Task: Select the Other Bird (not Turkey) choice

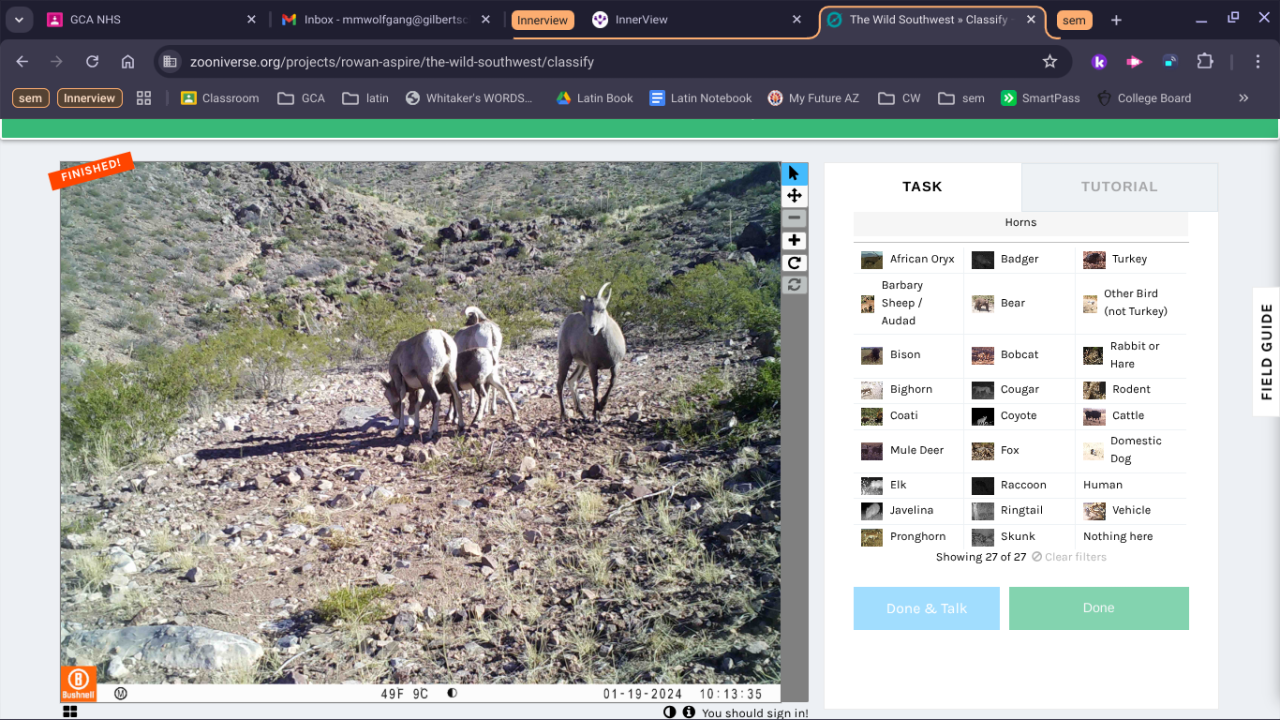Action: (x=1133, y=303)
